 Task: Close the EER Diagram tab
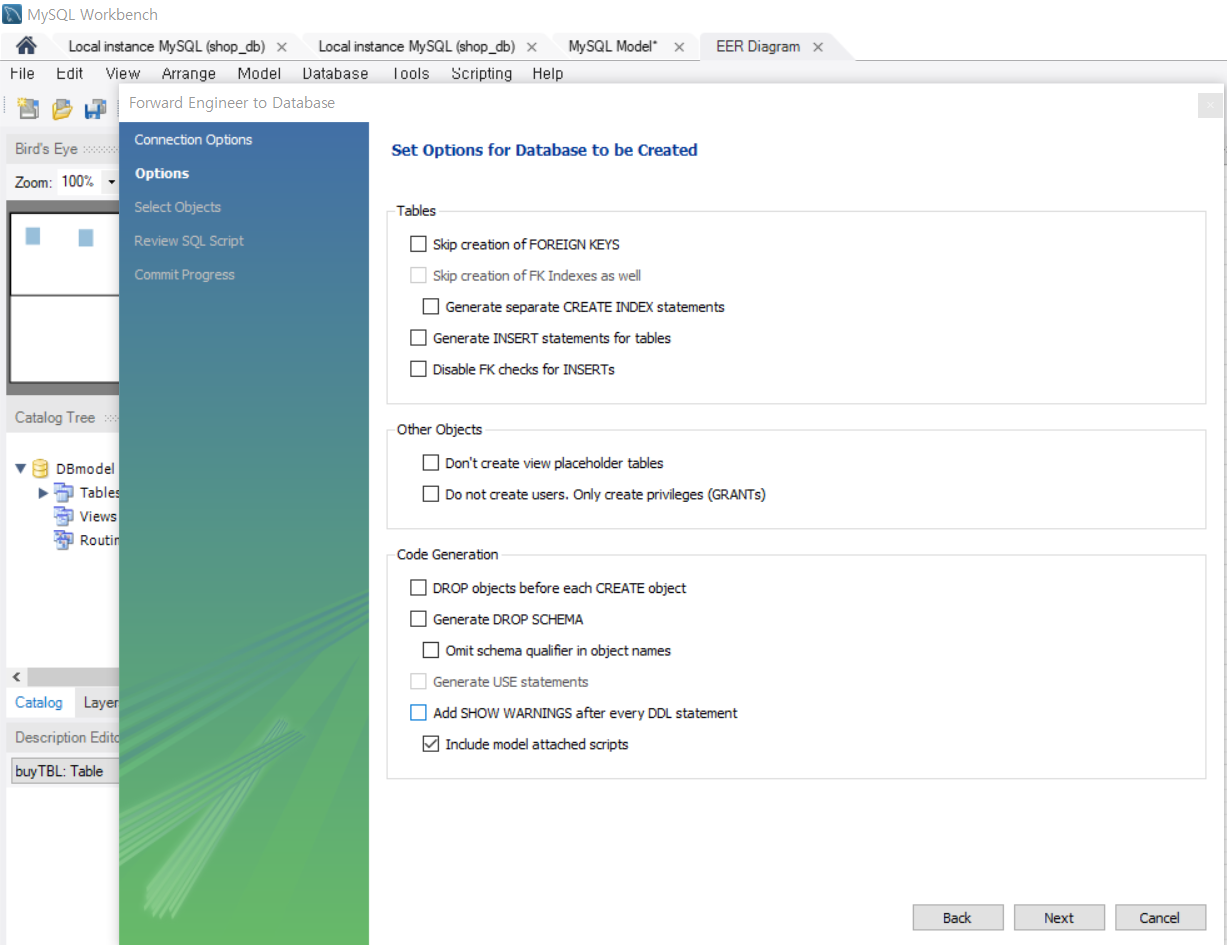[818, 47]
